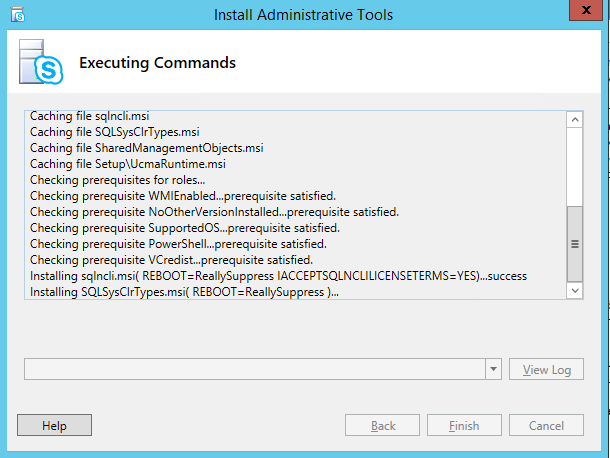610x458 pixels.
Task: Click the Finish button
Action: click(464, 426)
